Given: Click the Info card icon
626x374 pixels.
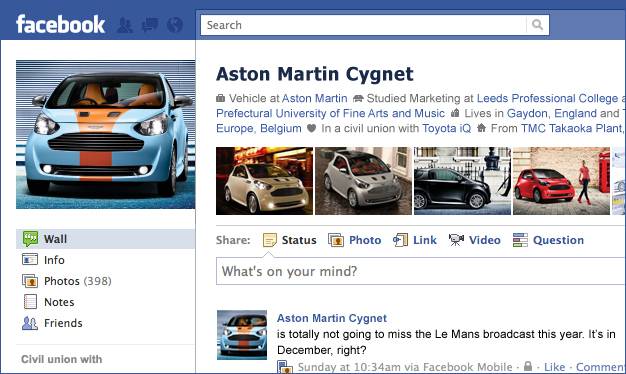Looking at the screenshot, I should pyautogui.click(x=30, y=260).
